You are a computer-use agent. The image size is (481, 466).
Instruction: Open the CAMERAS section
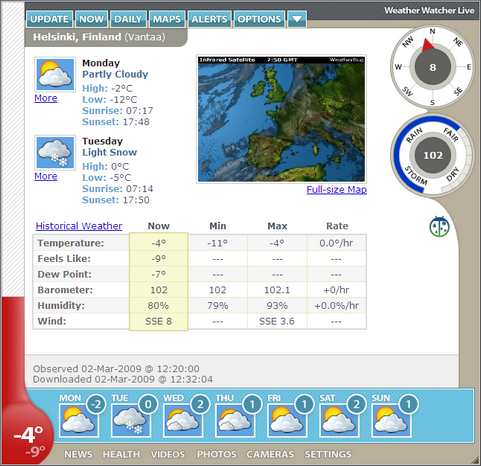point(270,454)
